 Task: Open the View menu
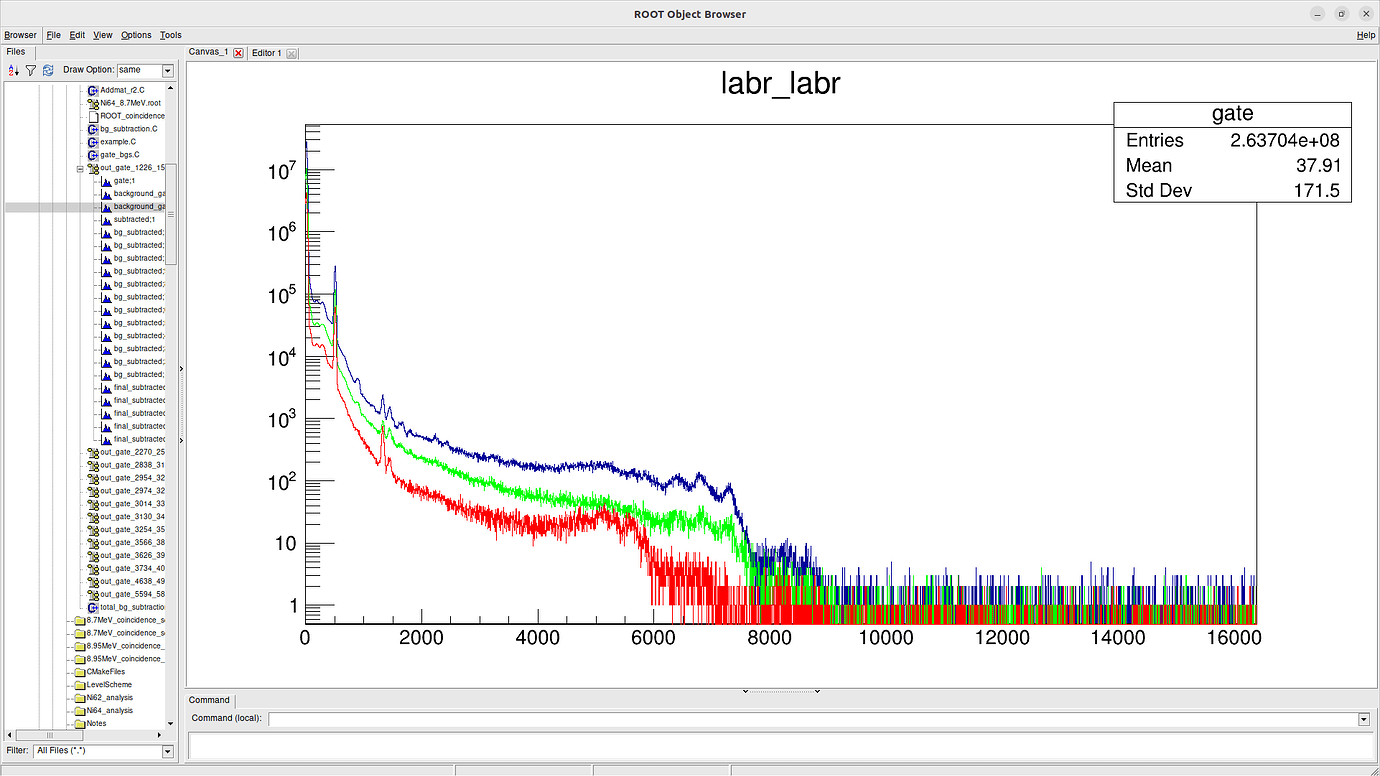103,35
